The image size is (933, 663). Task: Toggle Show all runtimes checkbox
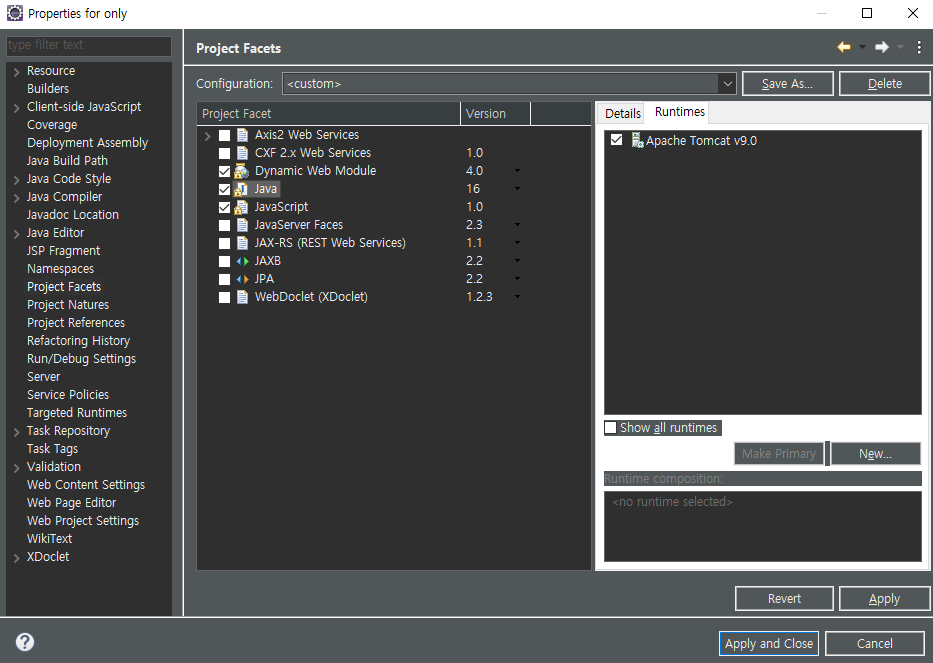[610, 427]
